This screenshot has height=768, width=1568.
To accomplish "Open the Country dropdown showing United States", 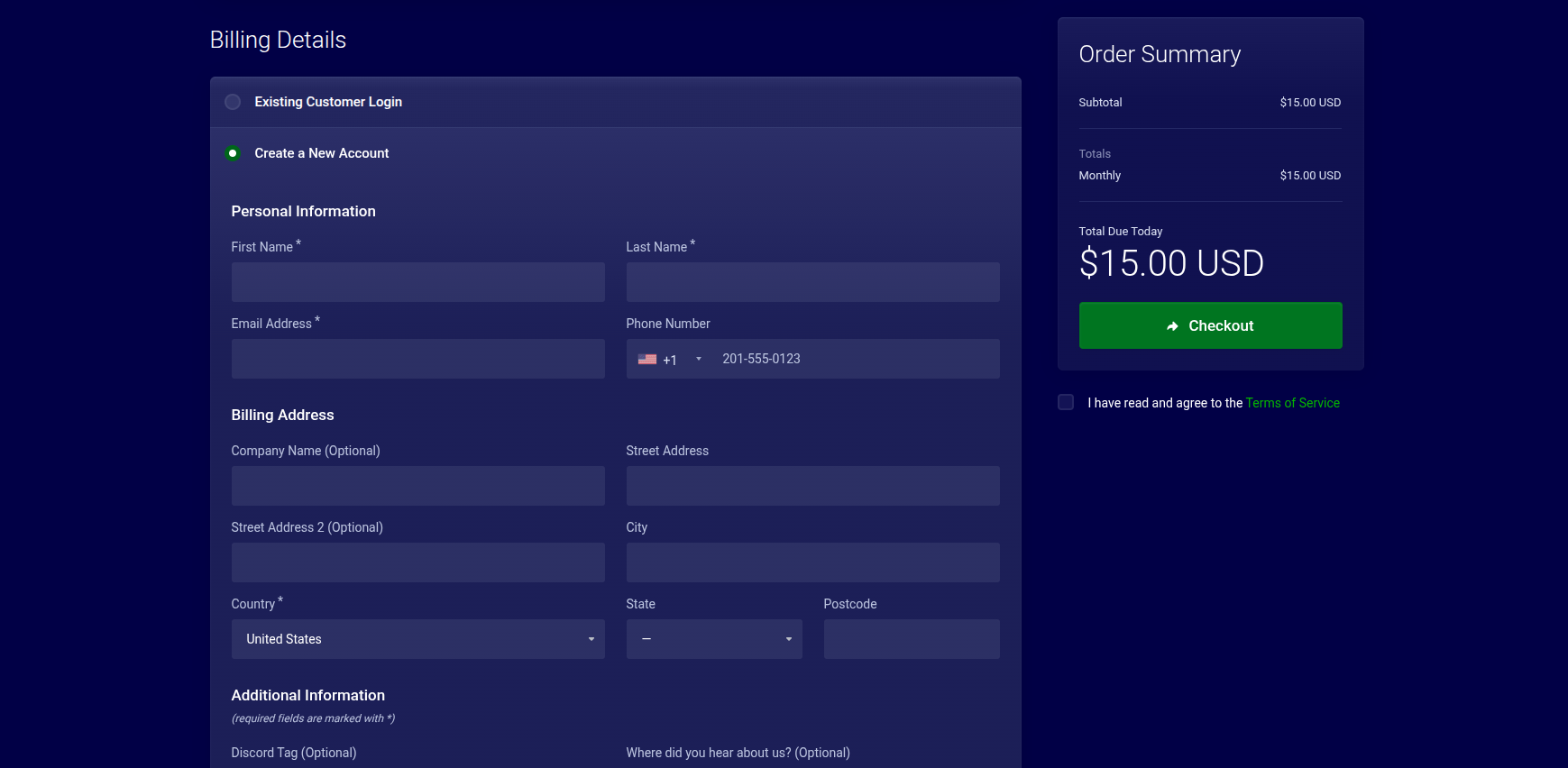I will pos(417,639).
